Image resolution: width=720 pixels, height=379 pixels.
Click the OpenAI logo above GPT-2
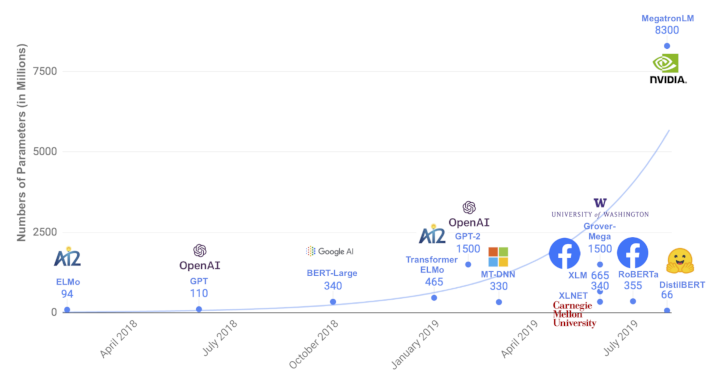coord(469,215)
